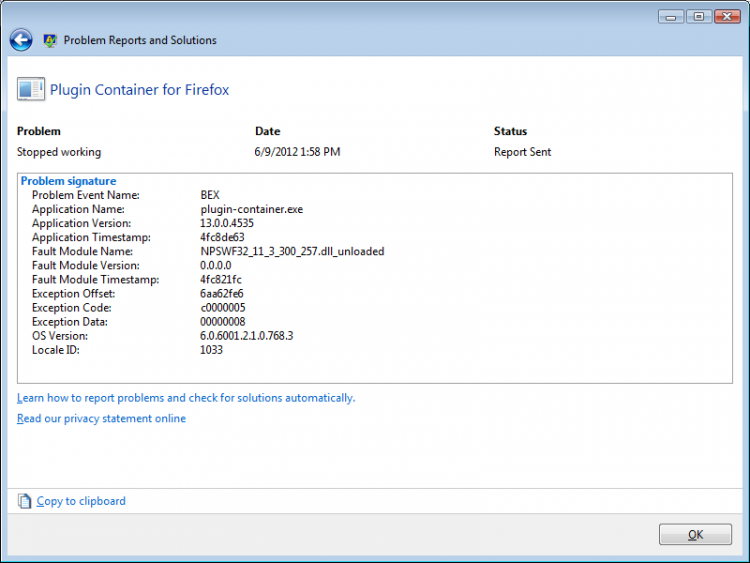Minimize the Problem Reports window
Image resolution: width=750 pixels, height=563 pixels.
coord(671,17)
